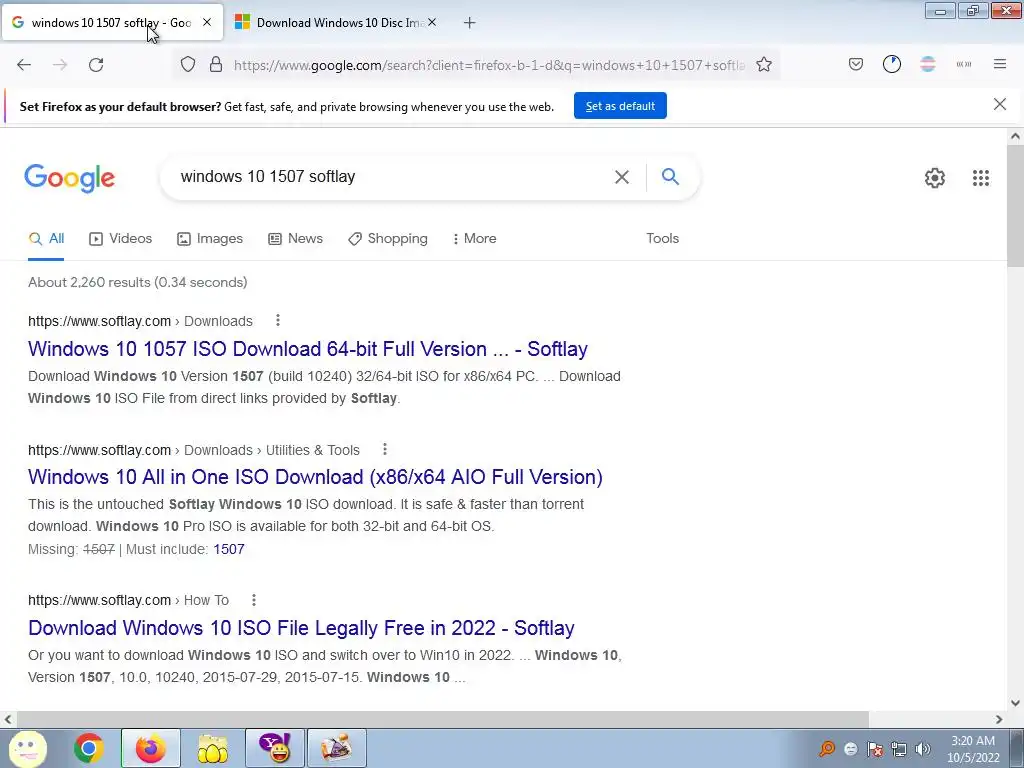
Task: Switch to Images results
Action: pyautogui.click(x=210, y=238)
